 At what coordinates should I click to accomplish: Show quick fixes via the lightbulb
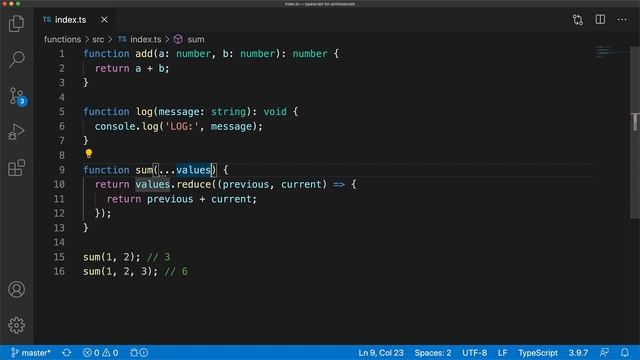pos(89,153)
